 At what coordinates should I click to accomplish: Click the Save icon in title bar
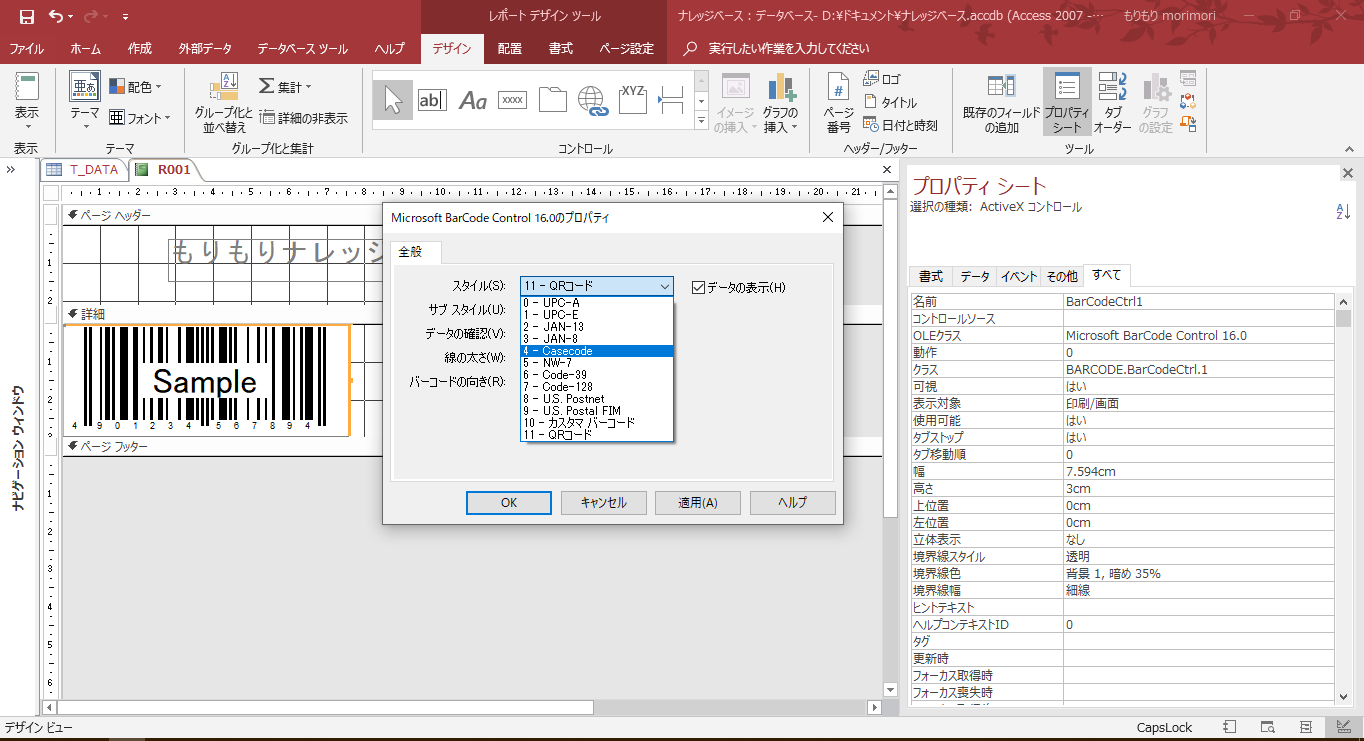(27, 16)
